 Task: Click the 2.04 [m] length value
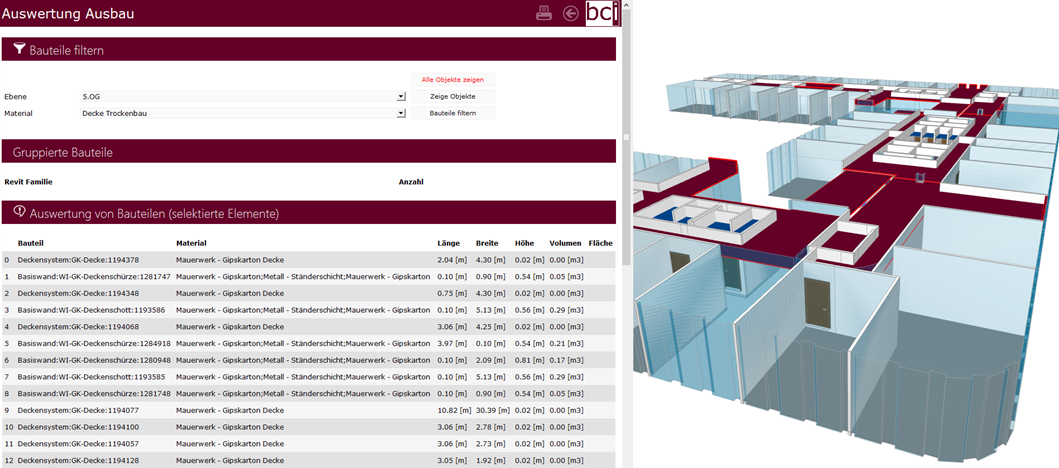[x=452, y=259]
